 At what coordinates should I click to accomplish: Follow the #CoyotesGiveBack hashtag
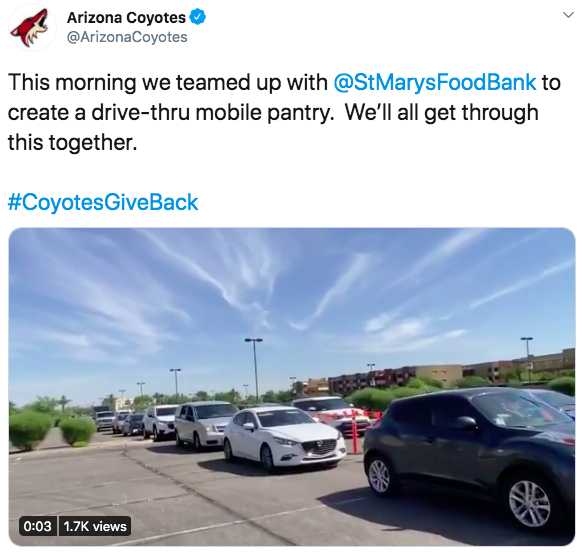(x=103, y=202)
